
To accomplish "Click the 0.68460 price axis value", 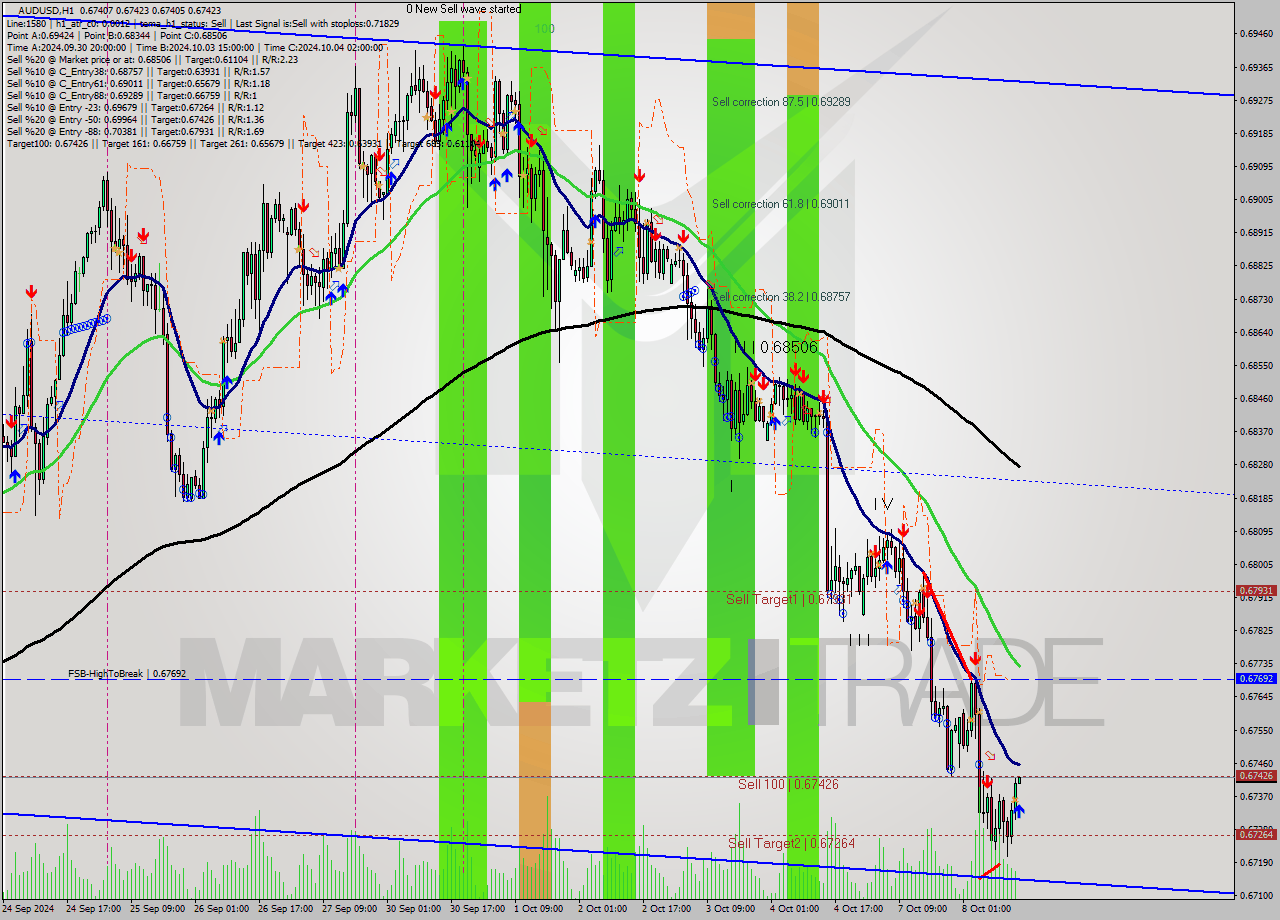I will click(x=1256, y=398).
